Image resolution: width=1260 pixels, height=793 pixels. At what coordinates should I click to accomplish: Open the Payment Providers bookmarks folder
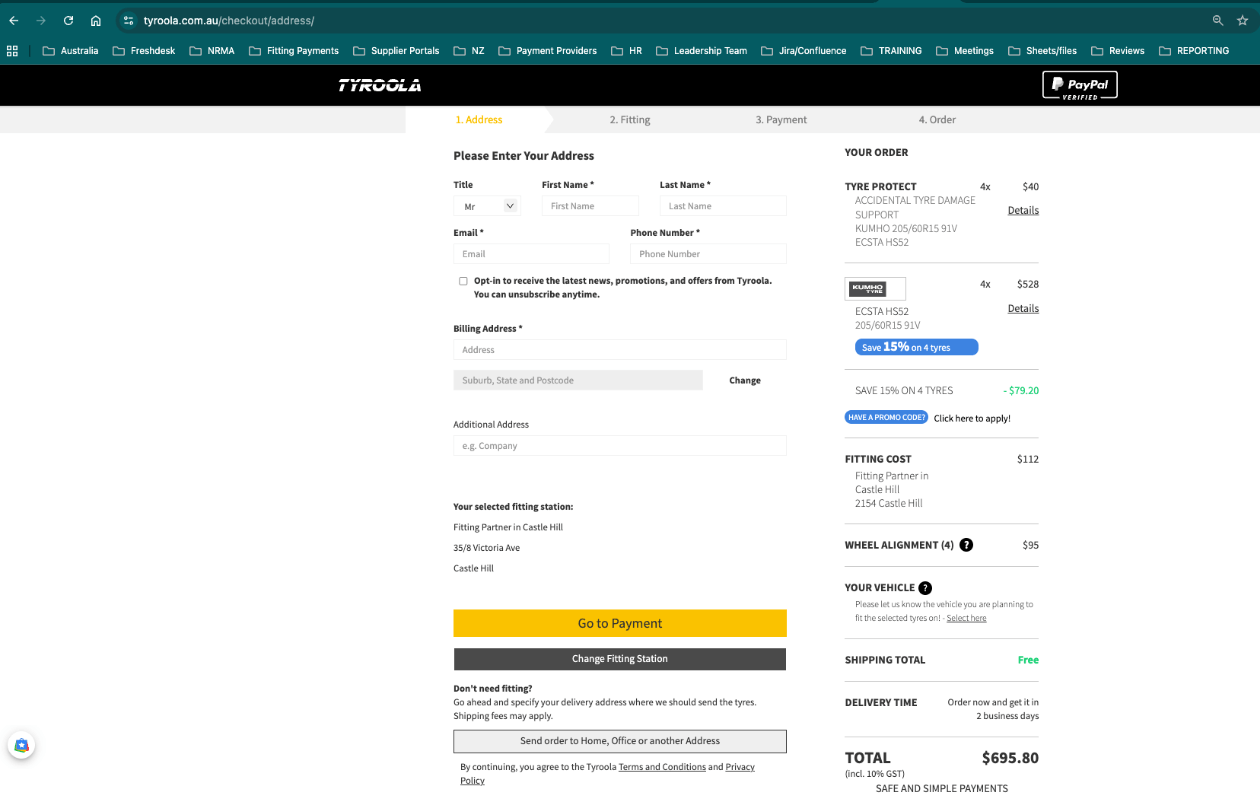[x=547, y=51]
